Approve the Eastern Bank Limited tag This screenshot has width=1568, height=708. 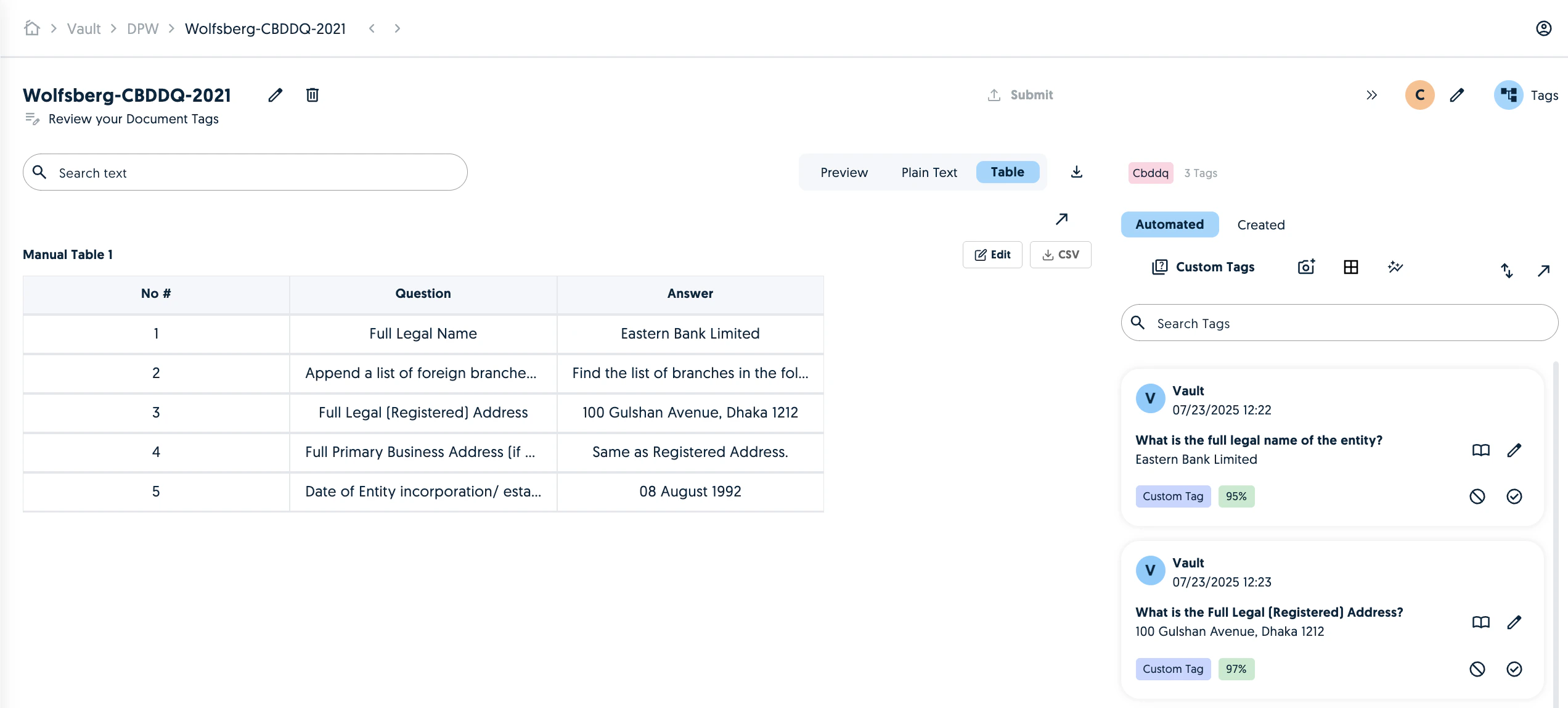1514,496
